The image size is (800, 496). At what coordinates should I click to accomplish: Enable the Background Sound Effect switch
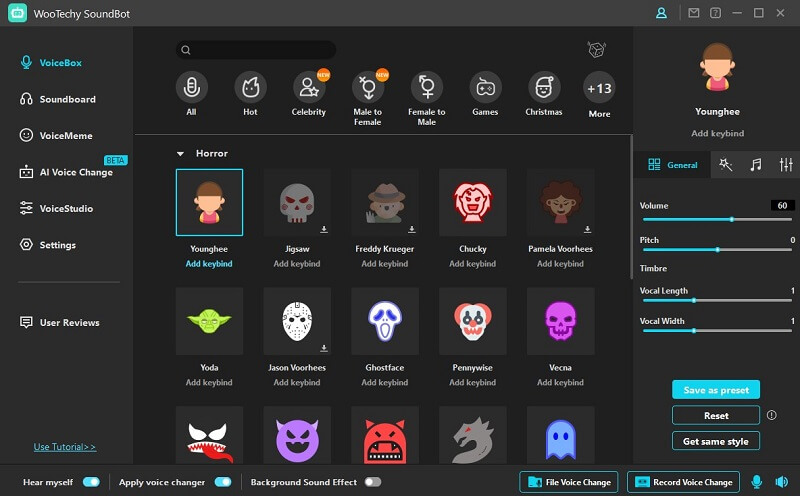click(x=373, y=482)
